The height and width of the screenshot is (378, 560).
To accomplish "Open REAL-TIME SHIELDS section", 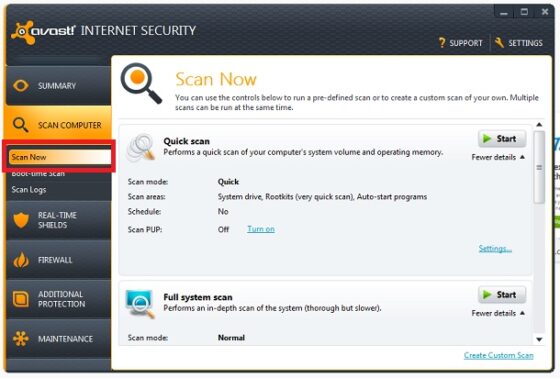I will [58, 220].
